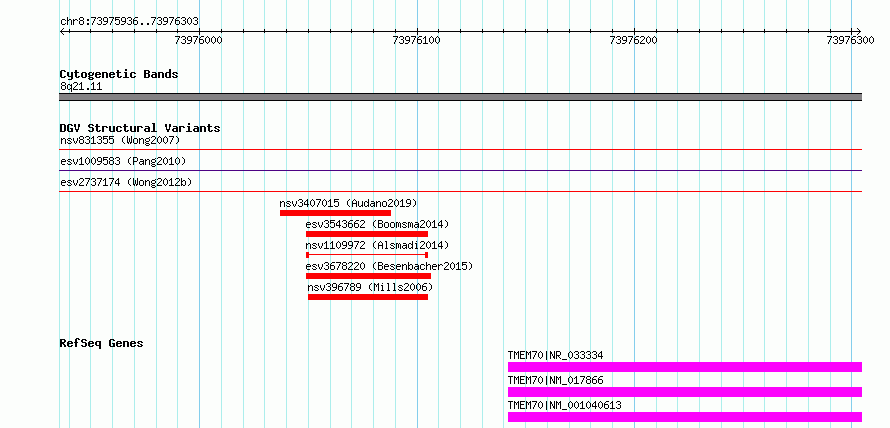Select the TMEM70|NM_001040613 gene bar
The width and height of the screenshot is (890, 428).
click(x=685, y=417)
